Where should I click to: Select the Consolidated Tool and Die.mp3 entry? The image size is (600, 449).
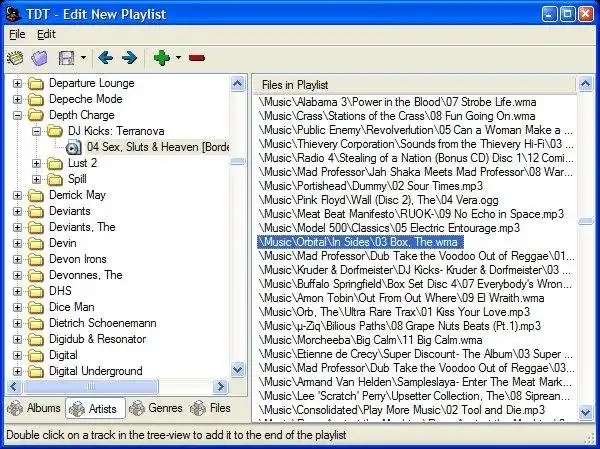[401, 410]
